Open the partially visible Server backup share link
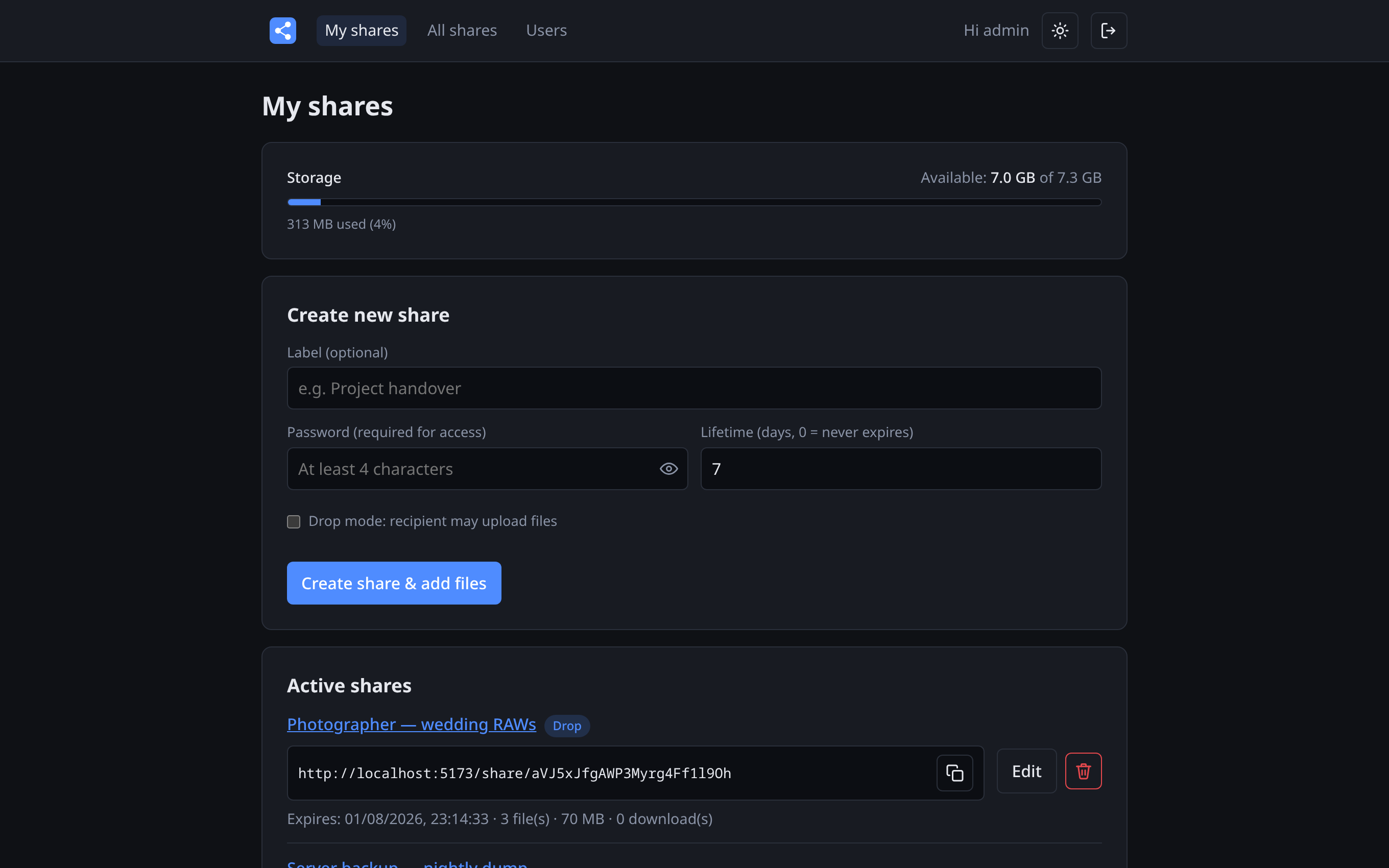Viewport: 1389px width, 868px height. pos(407,863)
